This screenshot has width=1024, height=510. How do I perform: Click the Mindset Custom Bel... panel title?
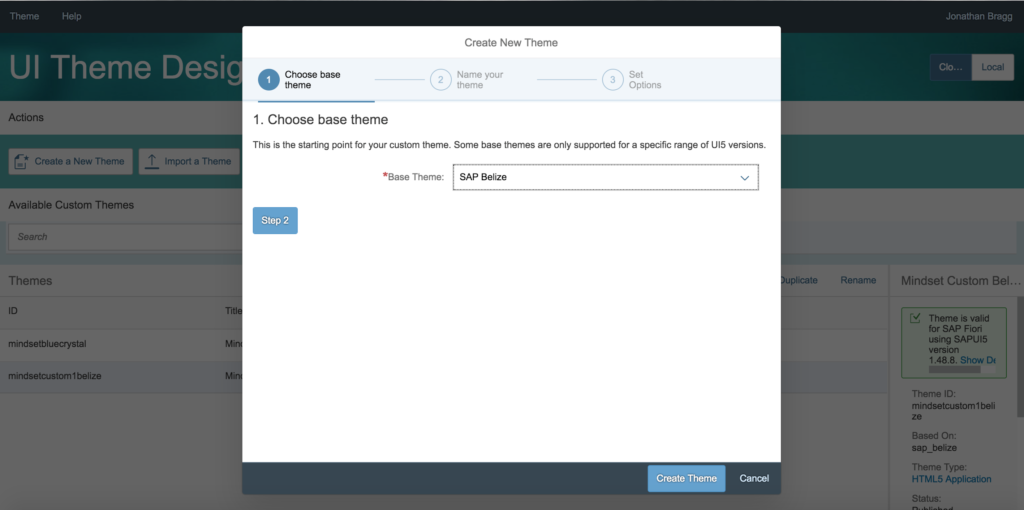[960, 281]
